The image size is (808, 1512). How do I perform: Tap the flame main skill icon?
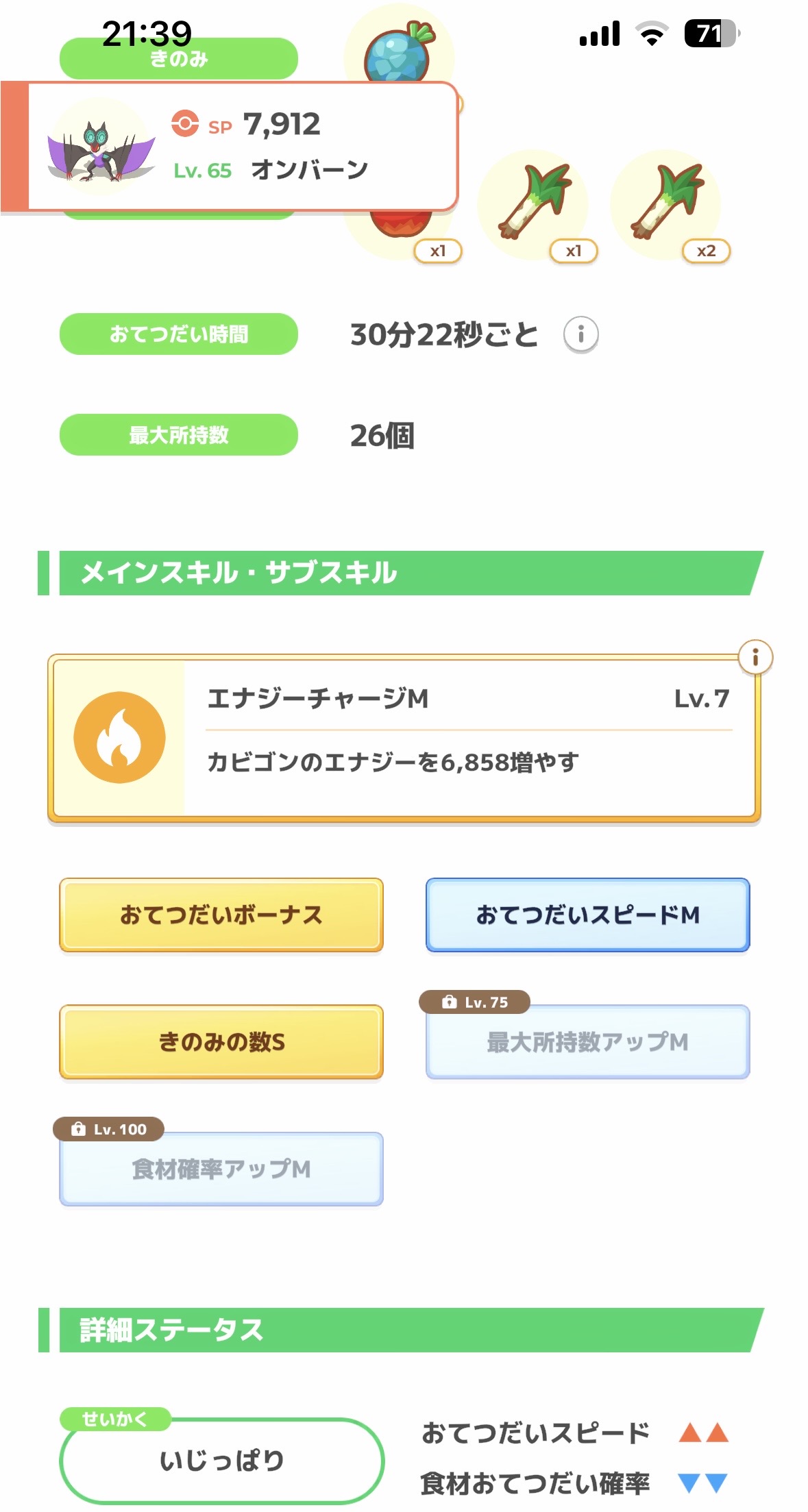tap(119, 737)
